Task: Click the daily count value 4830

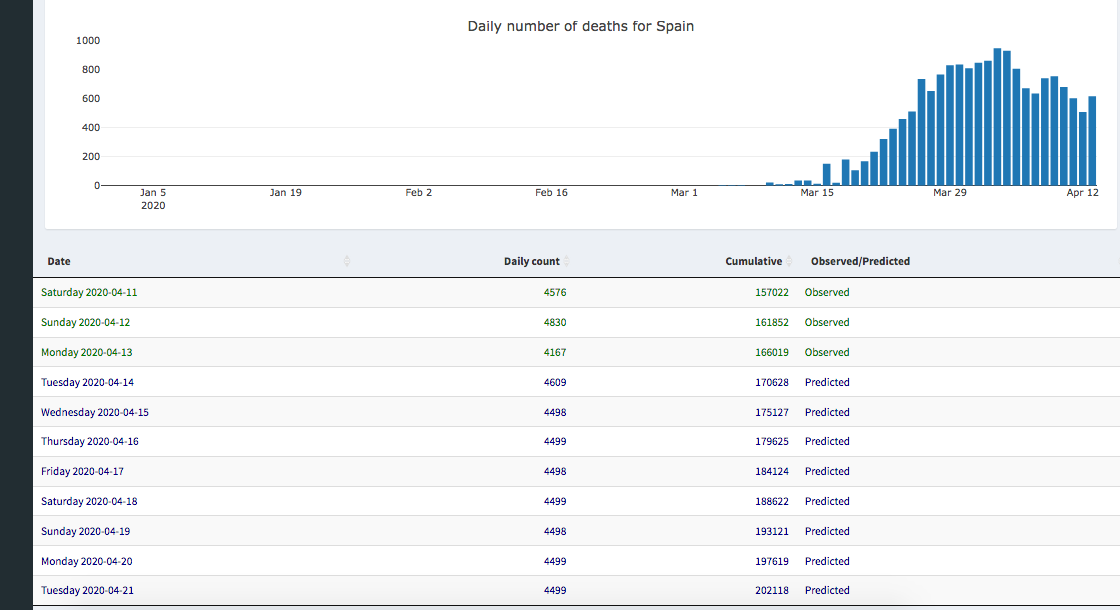Action: point(555,323)
